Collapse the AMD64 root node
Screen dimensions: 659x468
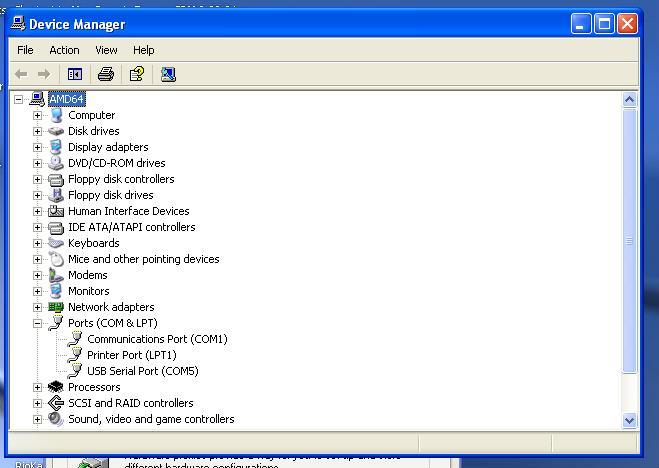[18, 100]
